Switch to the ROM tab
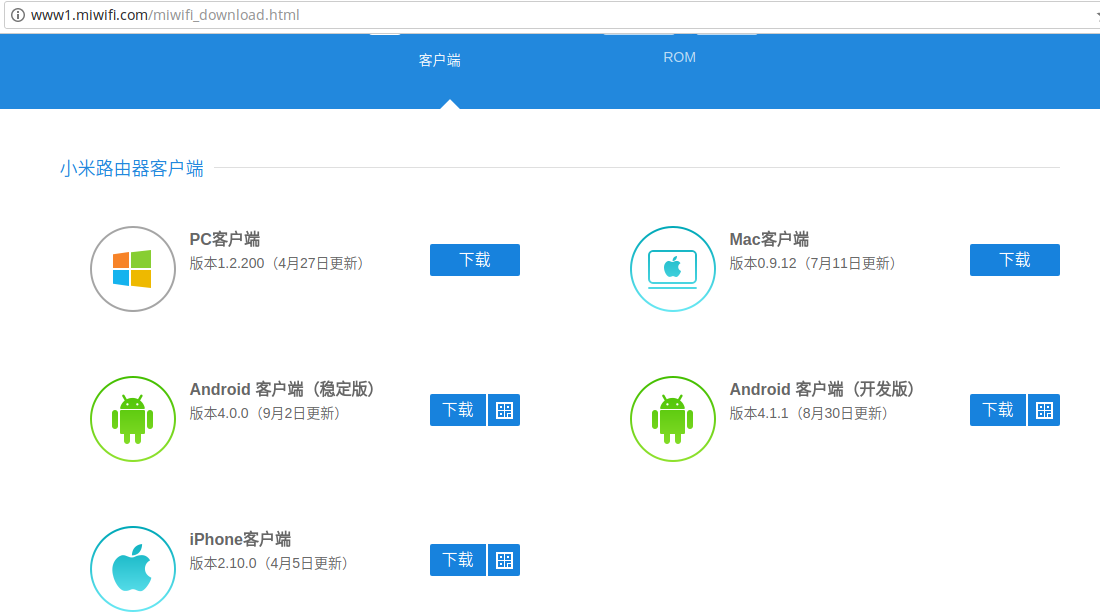 (680, 58)
